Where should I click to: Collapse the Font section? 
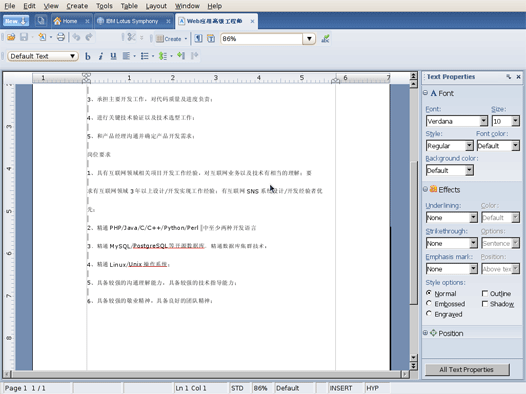tap(425, 93)
